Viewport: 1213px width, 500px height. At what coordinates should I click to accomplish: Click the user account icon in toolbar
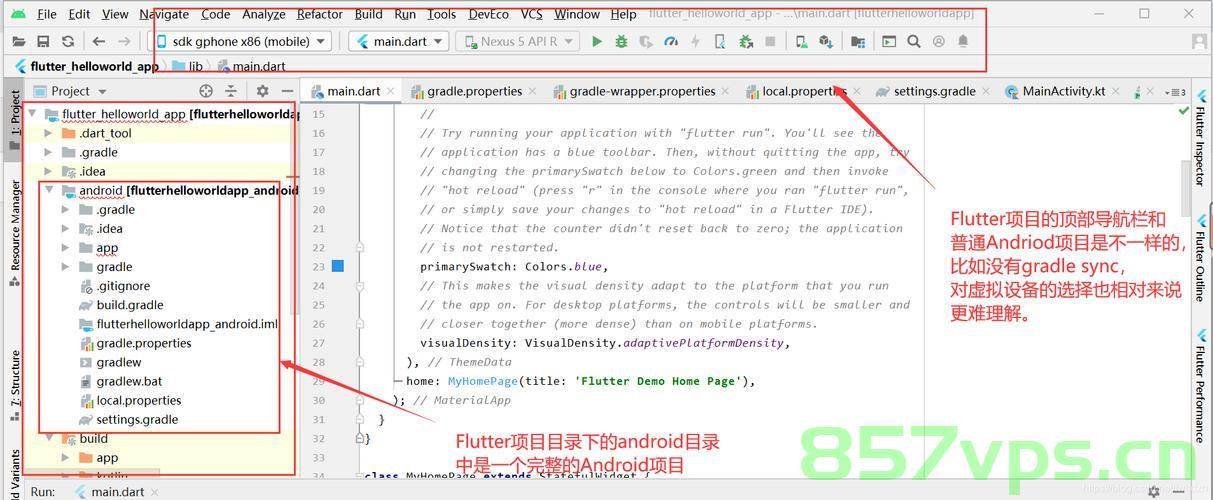(939, 41)
